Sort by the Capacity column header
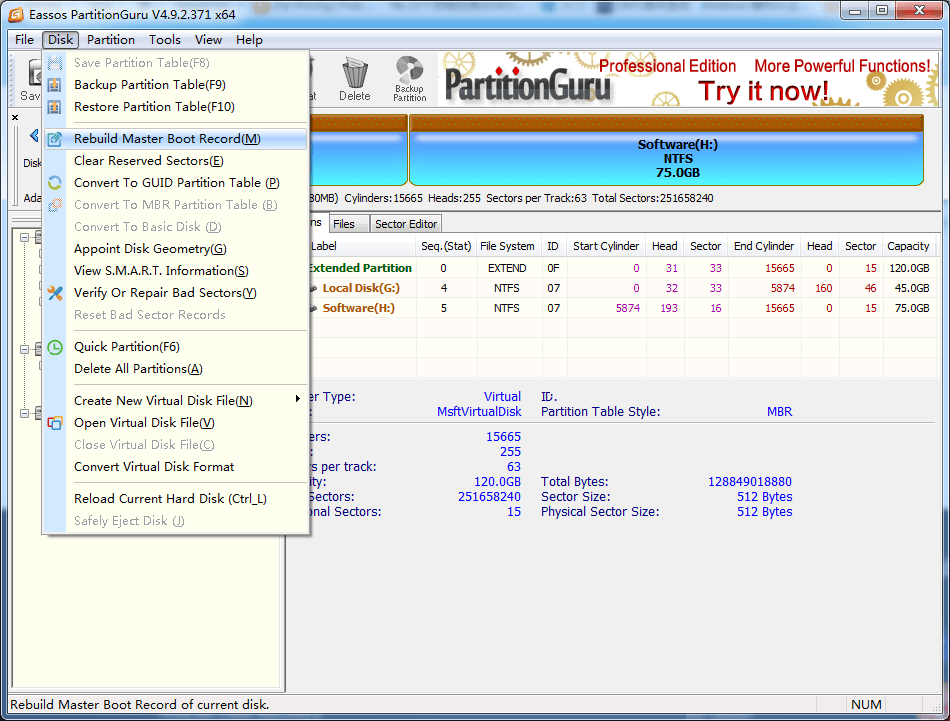 click(908, 247)
